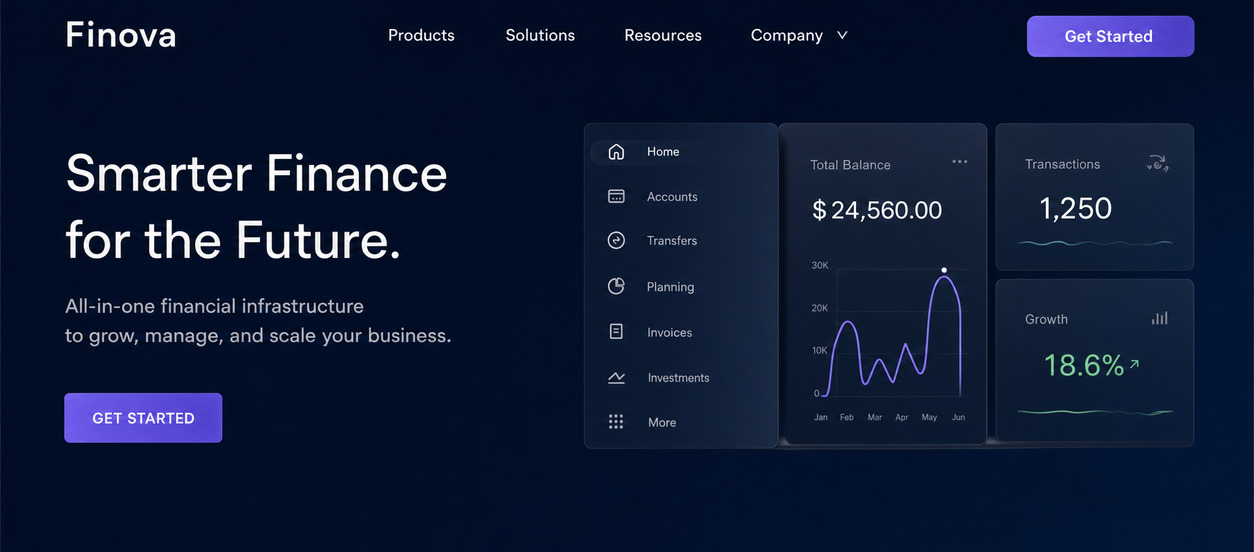
Task: Click the Jan month label
Action: pyautogui.click(x=821, y=417)
